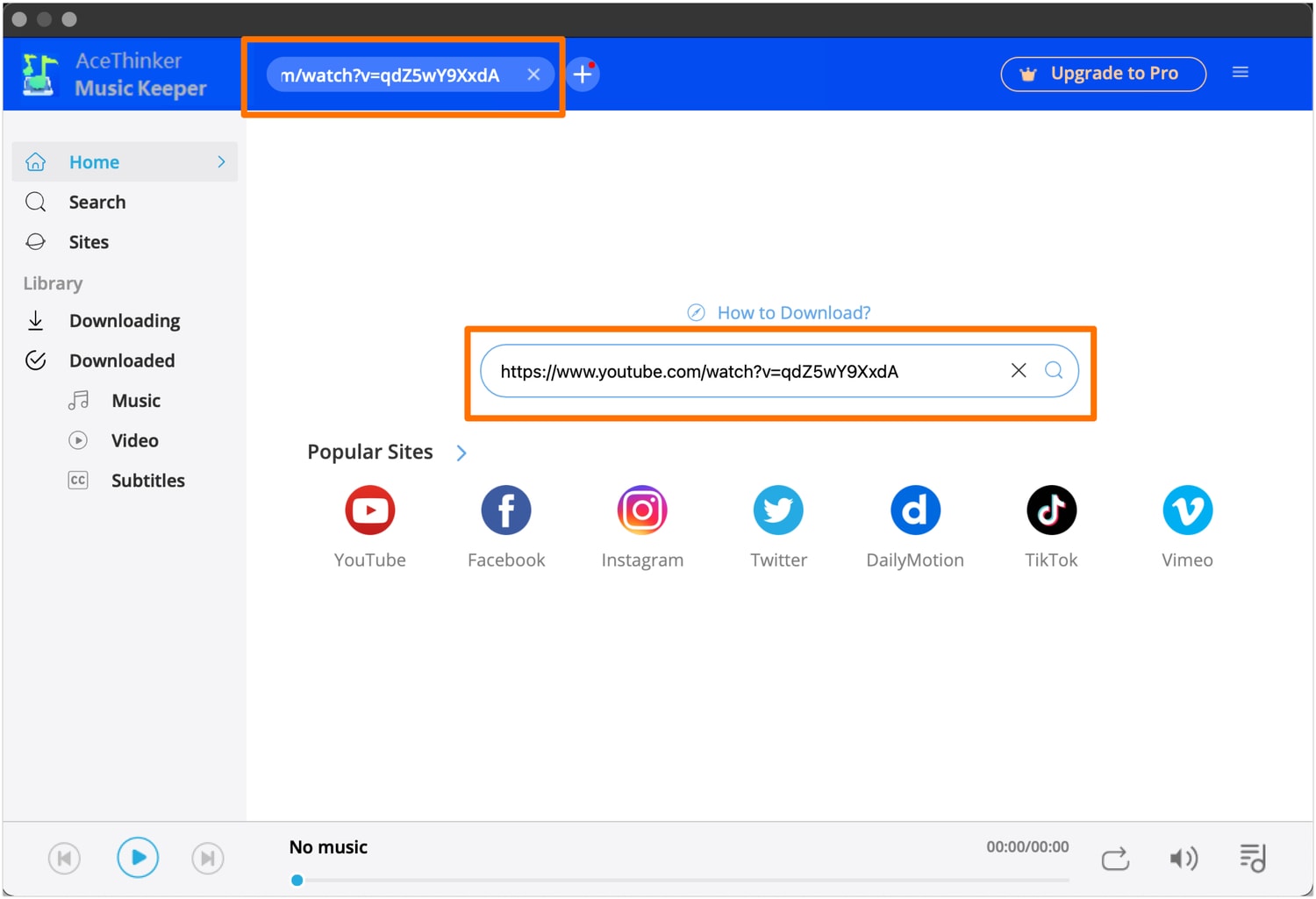
Task: Open the playlist icon at bottom right
Action: click(1252, 858)
